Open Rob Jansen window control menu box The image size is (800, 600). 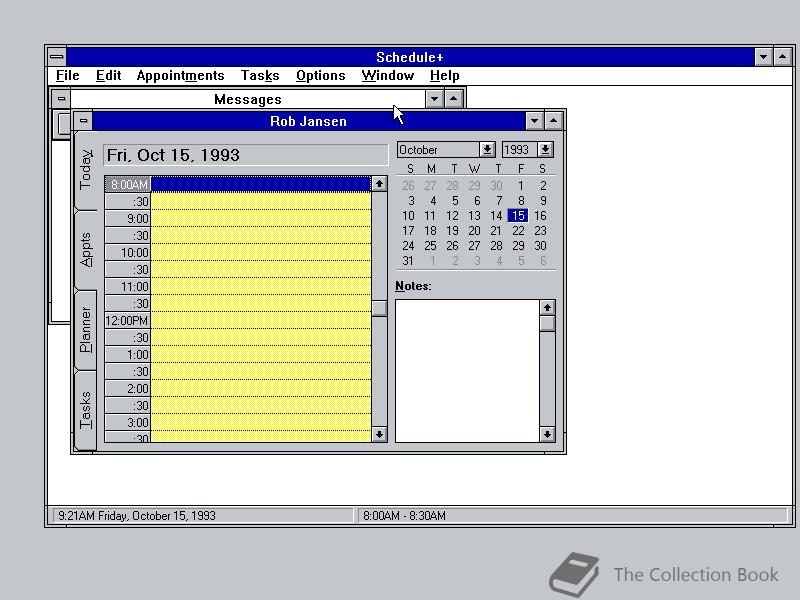(x=84, y=121)
